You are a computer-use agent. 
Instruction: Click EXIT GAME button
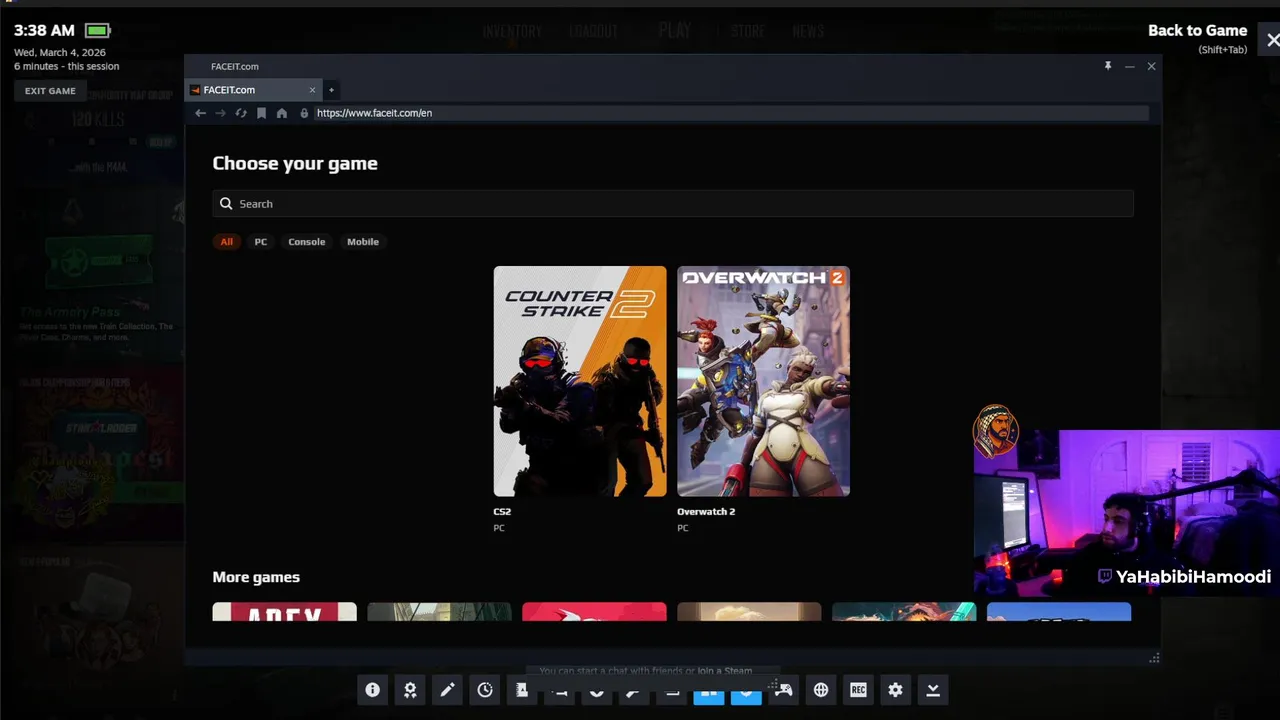pyautogui.click(x=50, y=91)
